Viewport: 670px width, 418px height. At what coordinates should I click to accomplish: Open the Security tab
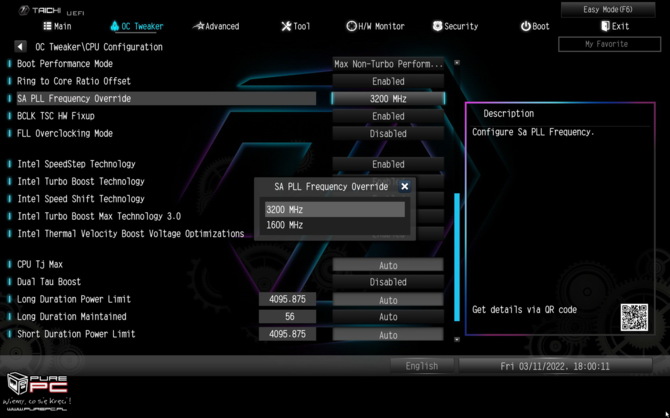point(455,26)
